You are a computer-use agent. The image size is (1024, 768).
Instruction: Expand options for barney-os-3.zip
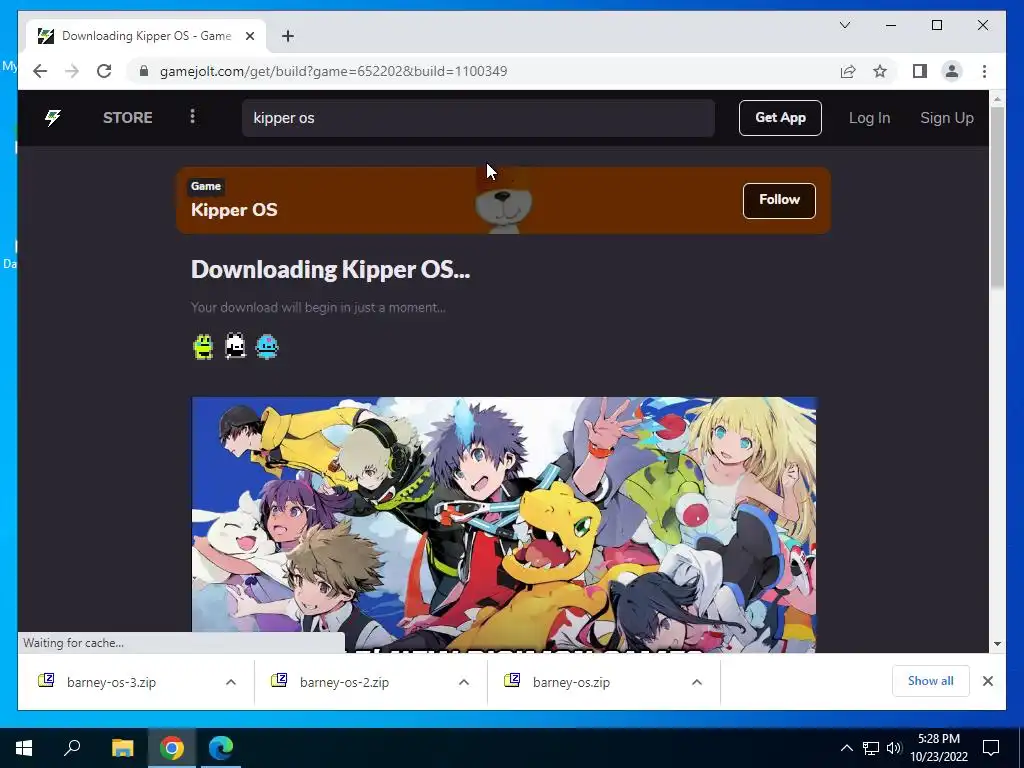click(231, 682)
